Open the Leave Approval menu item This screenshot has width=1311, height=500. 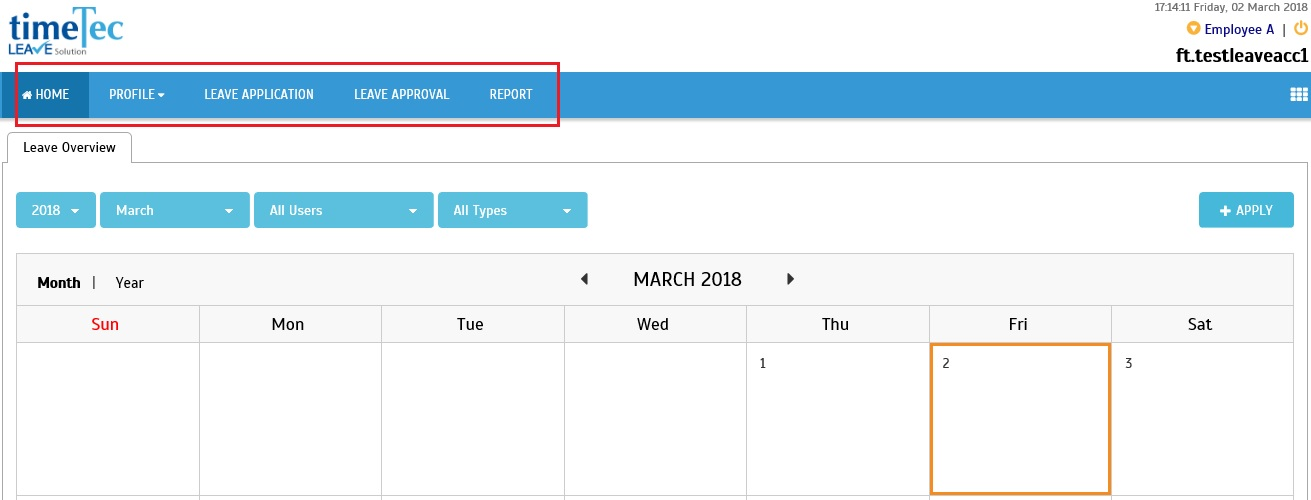402,95
